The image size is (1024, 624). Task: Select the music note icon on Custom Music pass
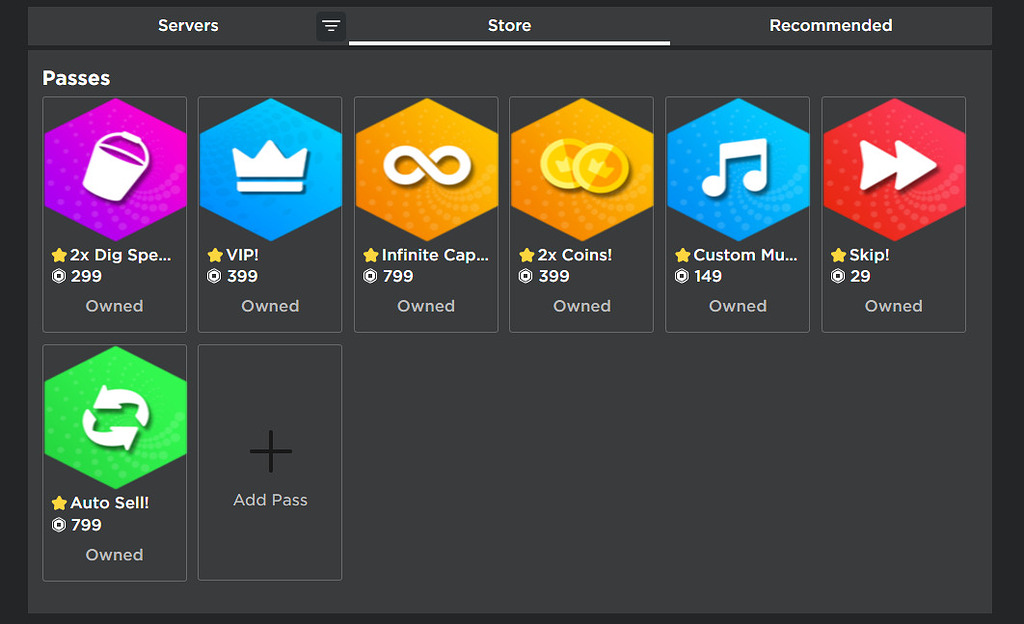coord(737,166)
